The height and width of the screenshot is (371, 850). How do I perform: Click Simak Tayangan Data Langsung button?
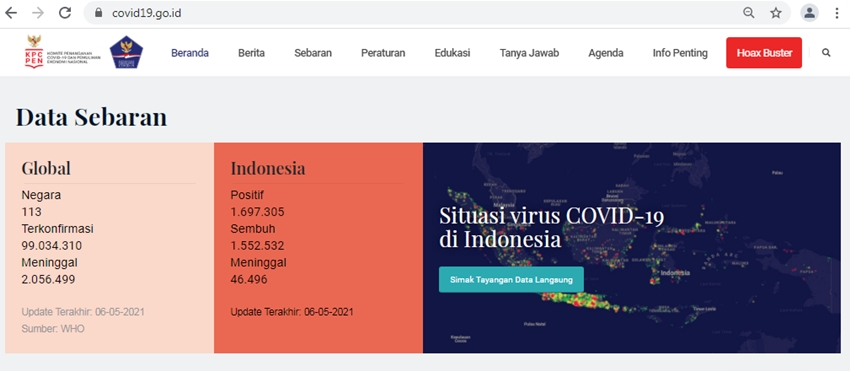(511, 280)
